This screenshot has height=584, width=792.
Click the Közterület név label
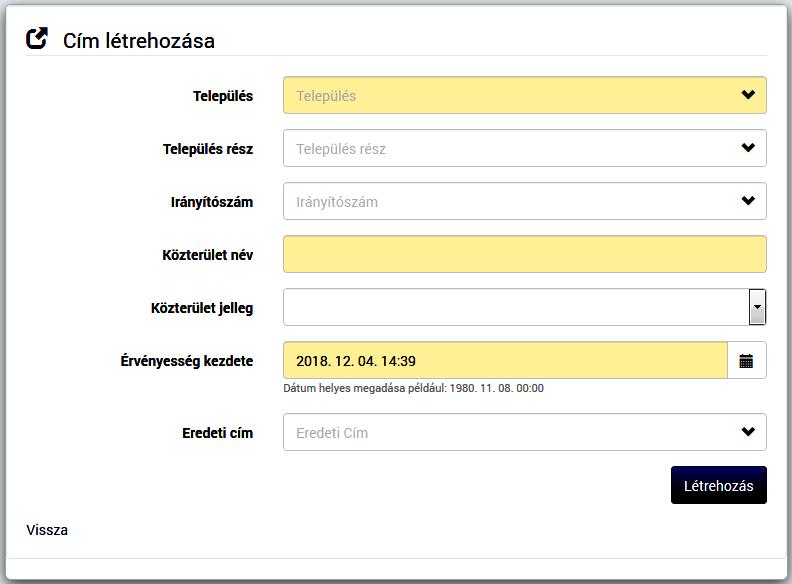point(208,255)
